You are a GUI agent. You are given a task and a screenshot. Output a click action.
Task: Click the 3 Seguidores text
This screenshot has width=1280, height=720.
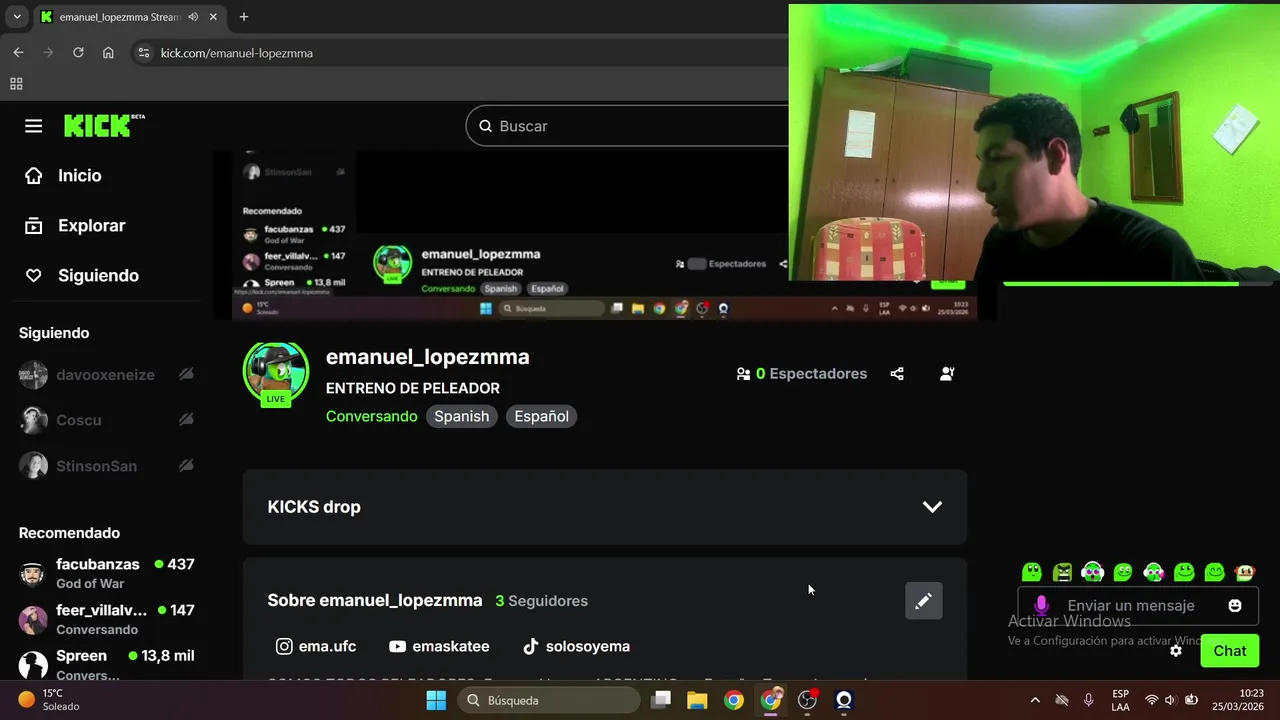[x=541, y=601]
